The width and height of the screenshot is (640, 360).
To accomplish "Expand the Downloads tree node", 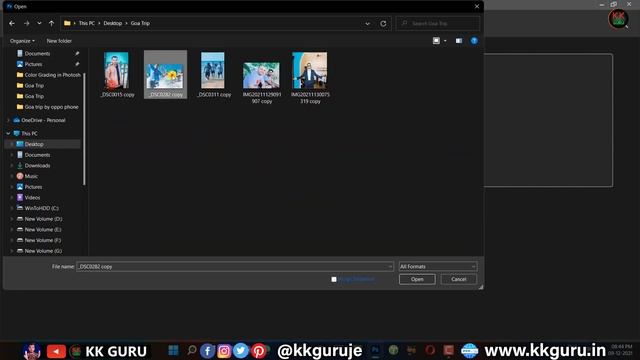I will 11,165.
